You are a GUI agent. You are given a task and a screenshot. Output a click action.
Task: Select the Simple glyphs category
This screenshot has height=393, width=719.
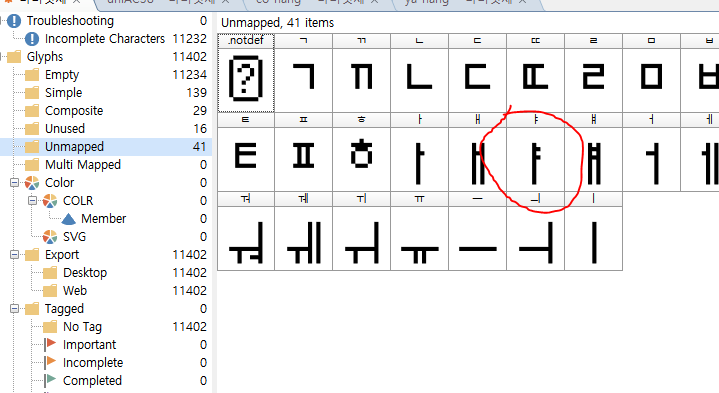(106, 93)
